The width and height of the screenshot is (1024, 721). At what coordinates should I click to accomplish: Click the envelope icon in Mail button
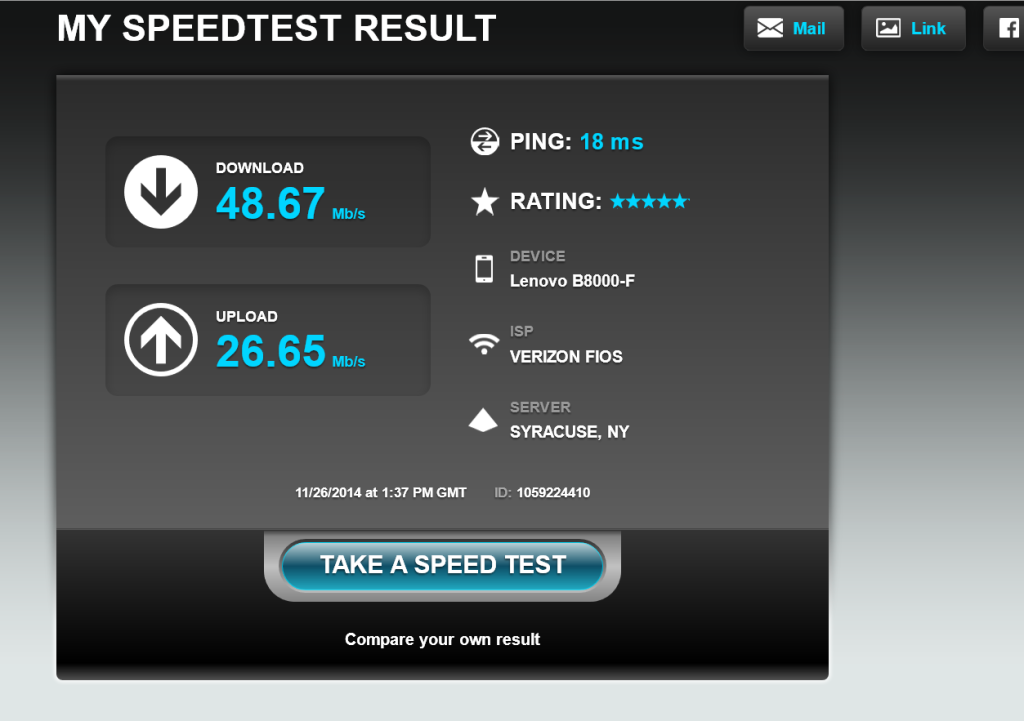[770, 28]
